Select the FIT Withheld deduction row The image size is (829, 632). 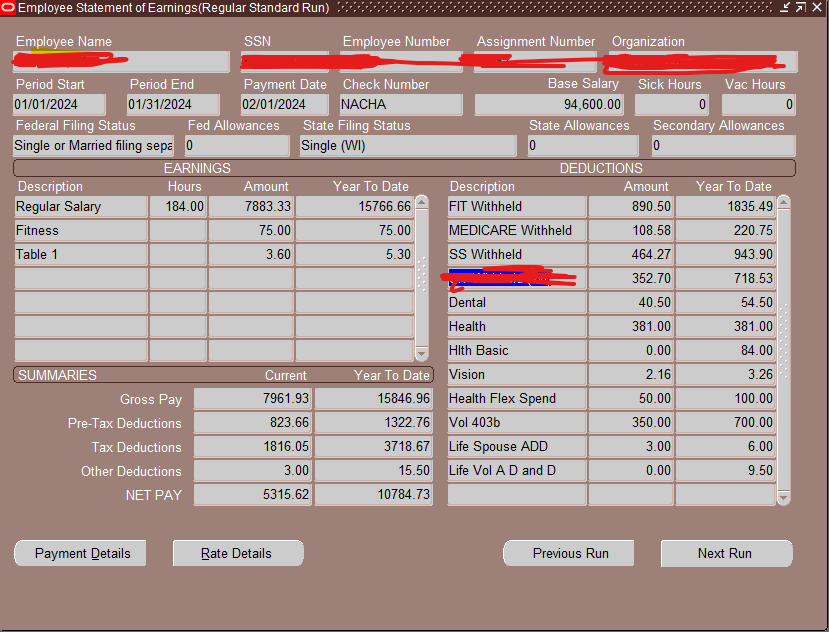tap(515, 206)
